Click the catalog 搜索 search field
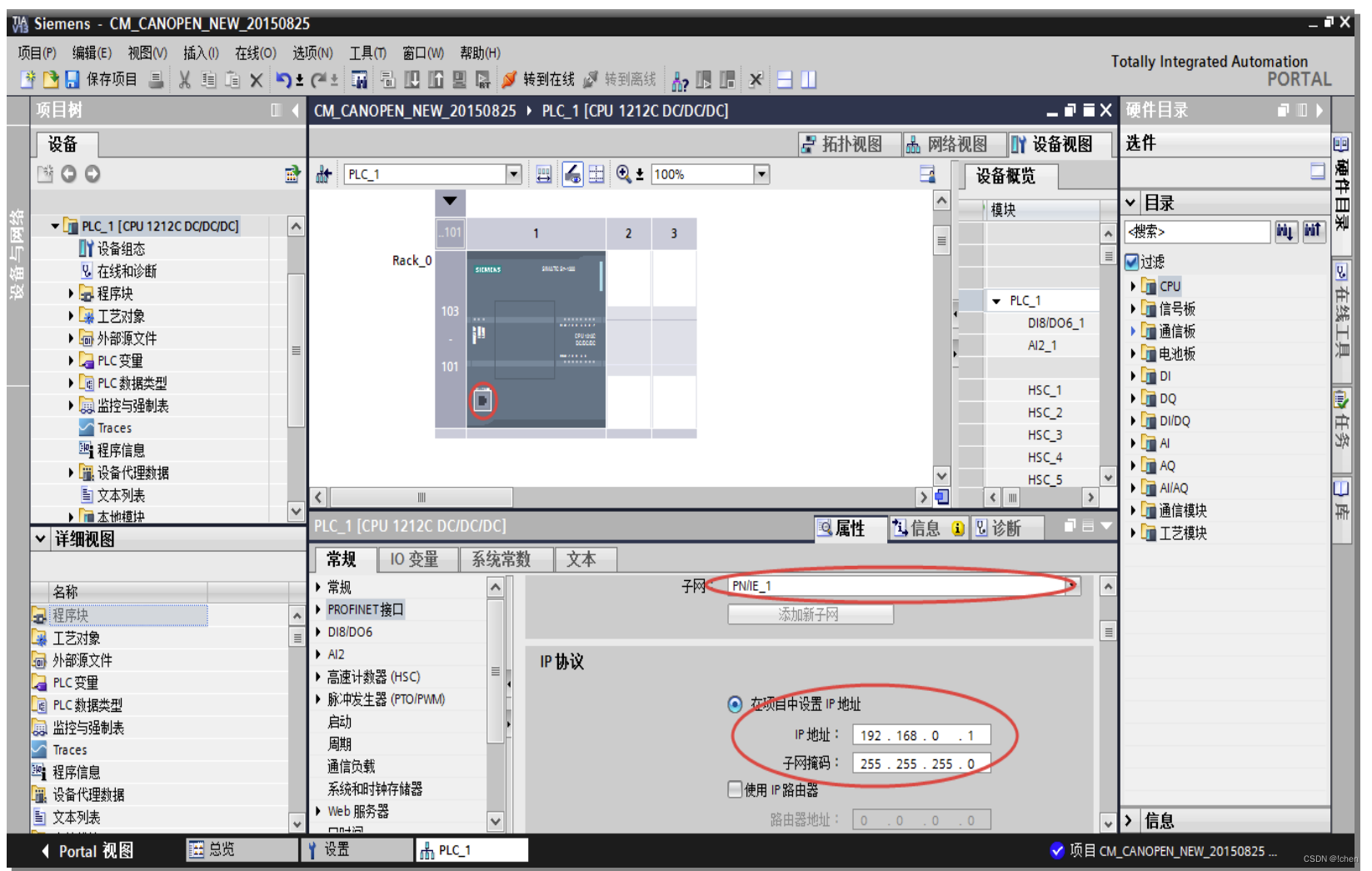Screen dimensions: 1372x871 click(x=1197, y=232)
